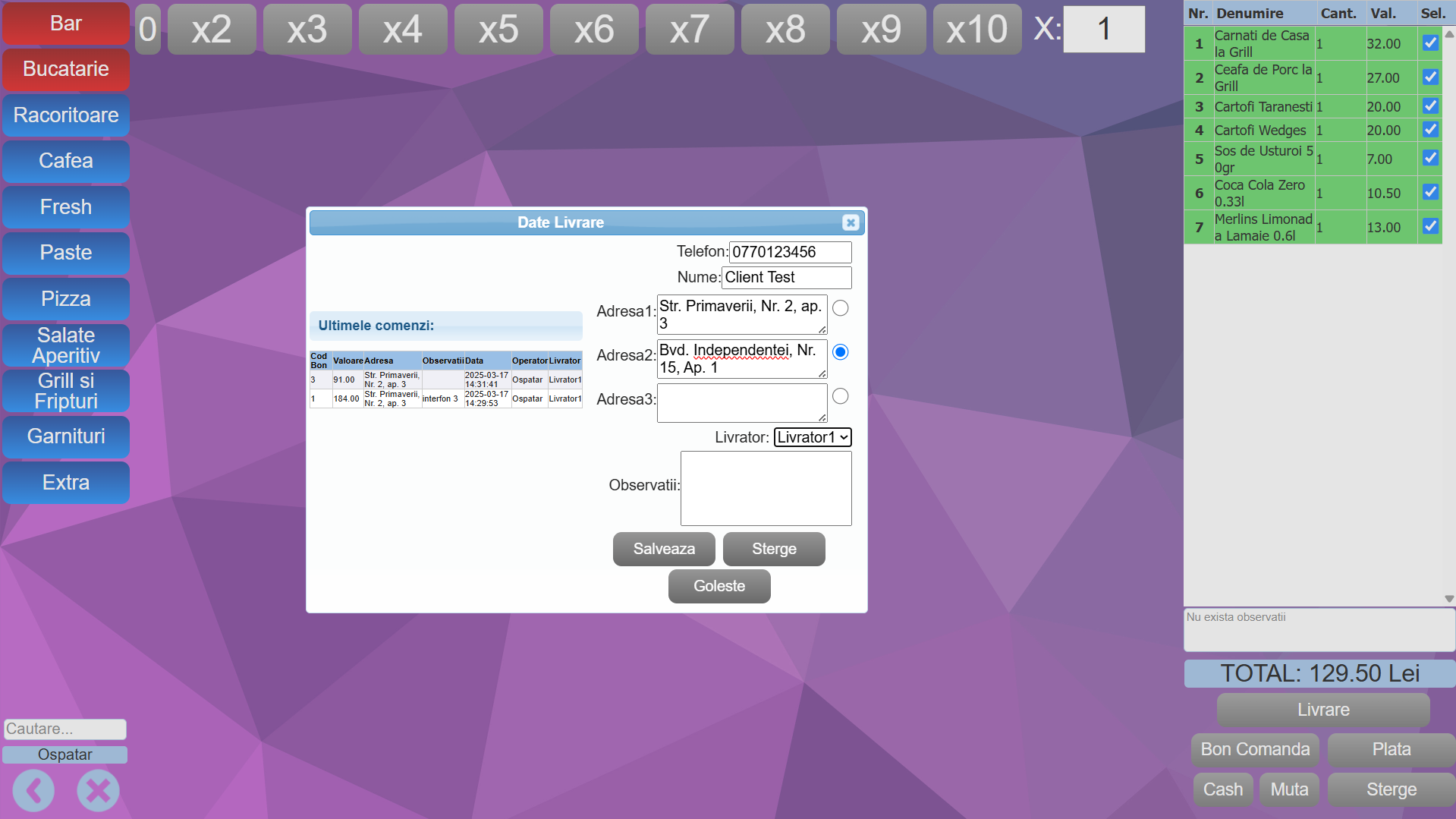Click the Goleste button
Image resolution: width=1456 pixels, height=819 pixels.
tap(719, 586)
